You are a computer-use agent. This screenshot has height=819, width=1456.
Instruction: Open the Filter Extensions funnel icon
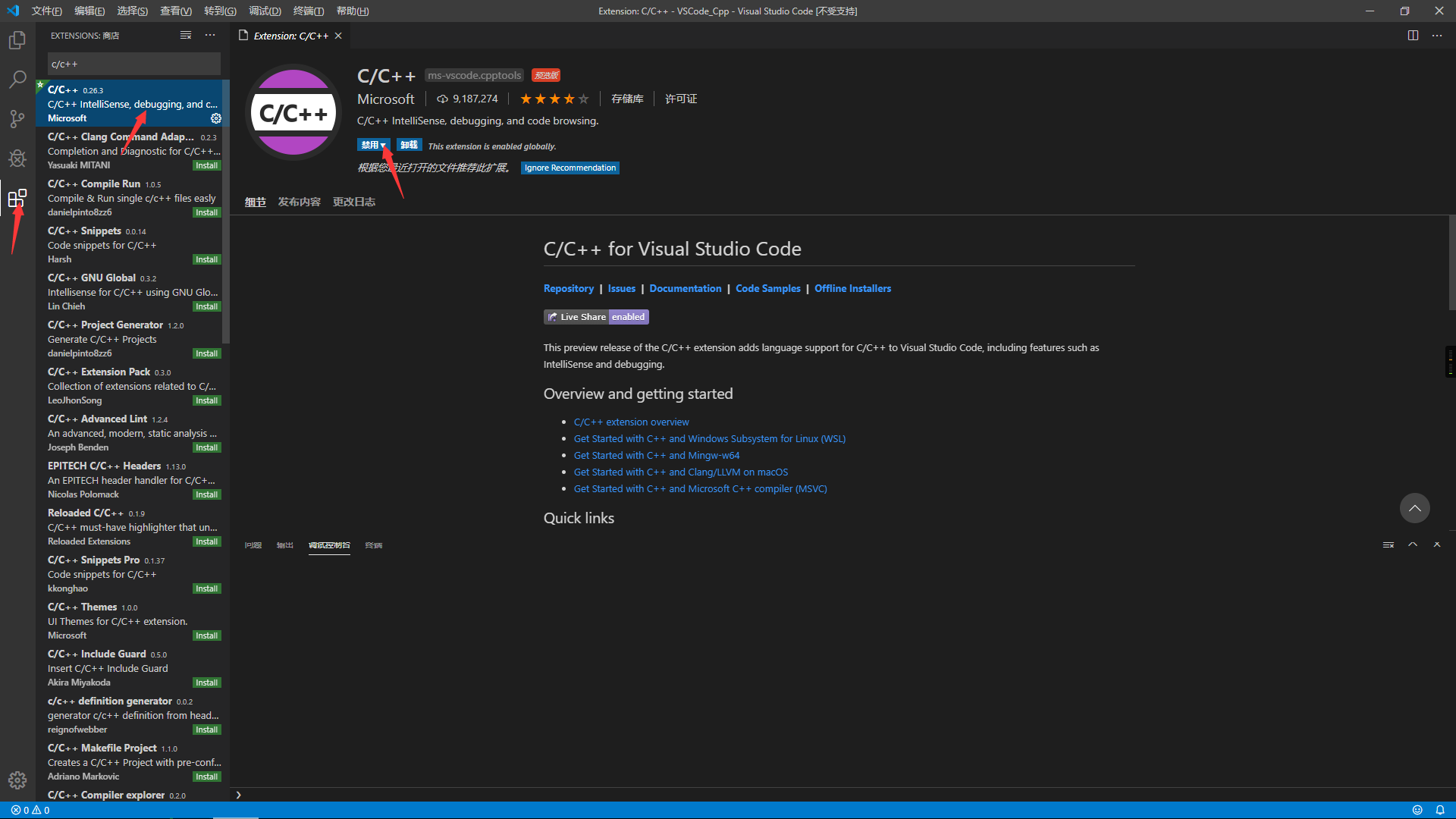(x=185, y=35)
